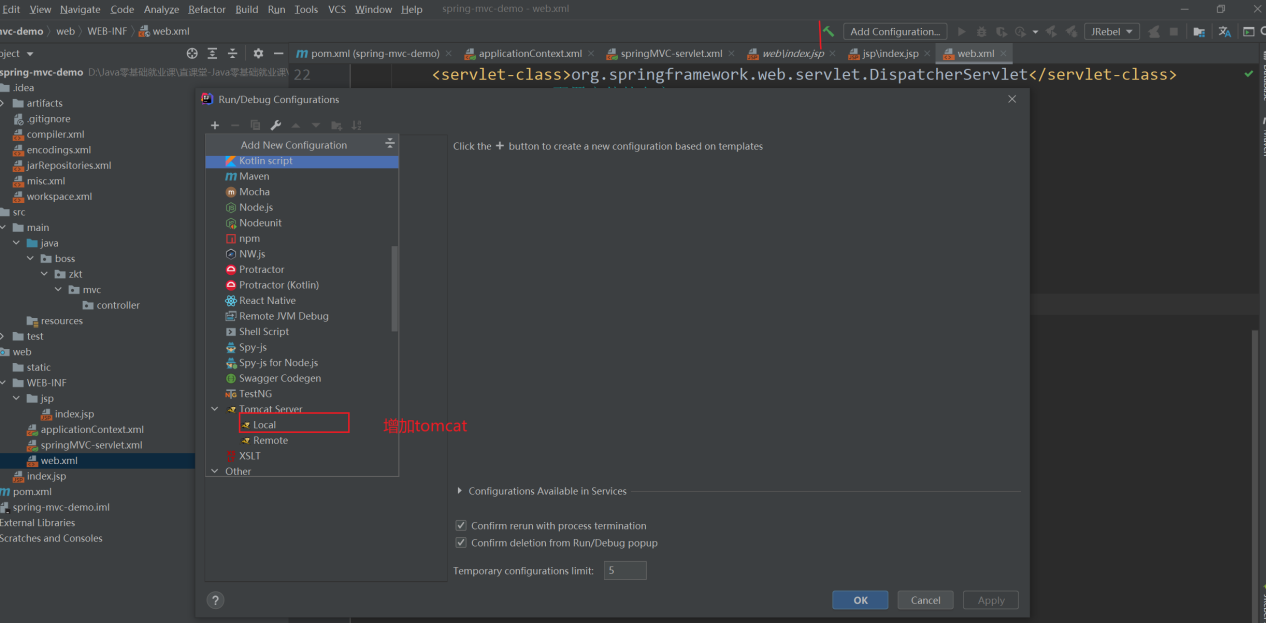1266x623 pixels.
Task: Select Swagger Codegen configuration type
Action: [302, 378]
